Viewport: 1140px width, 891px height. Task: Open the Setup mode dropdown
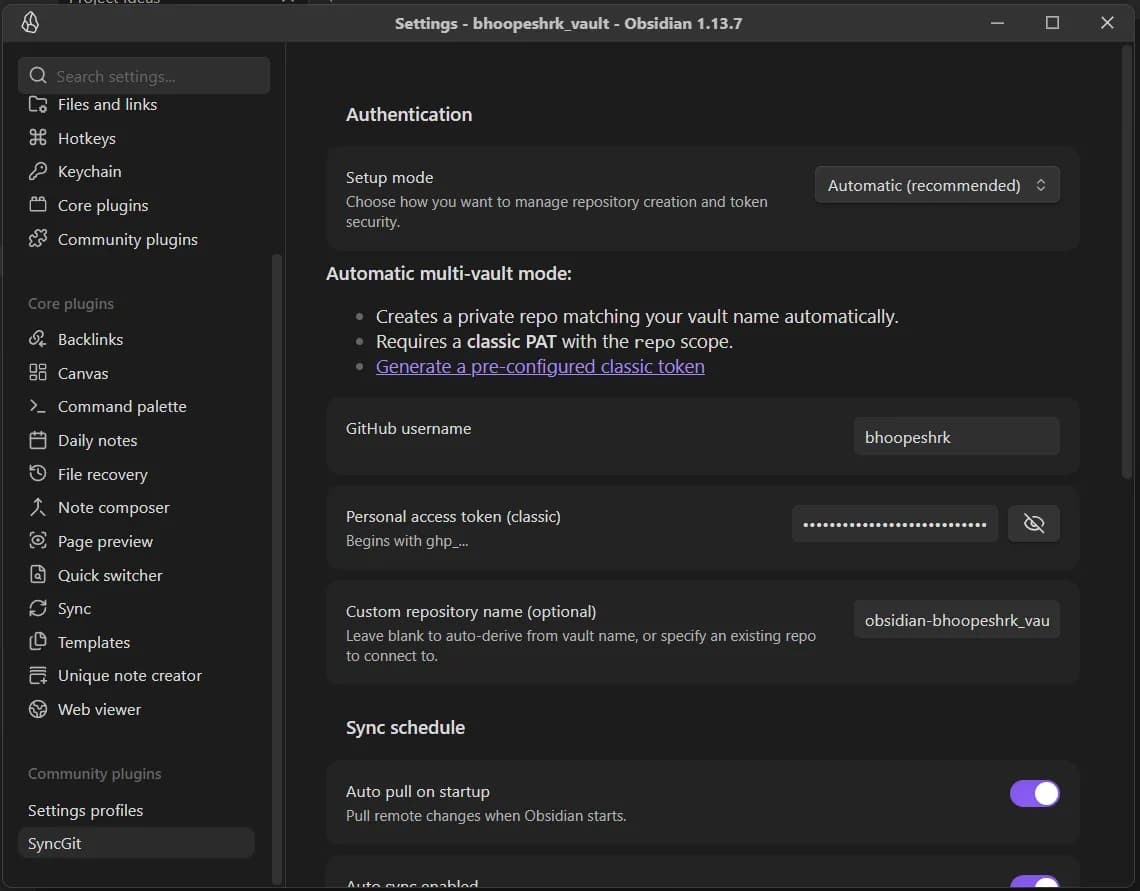point(936,185)
